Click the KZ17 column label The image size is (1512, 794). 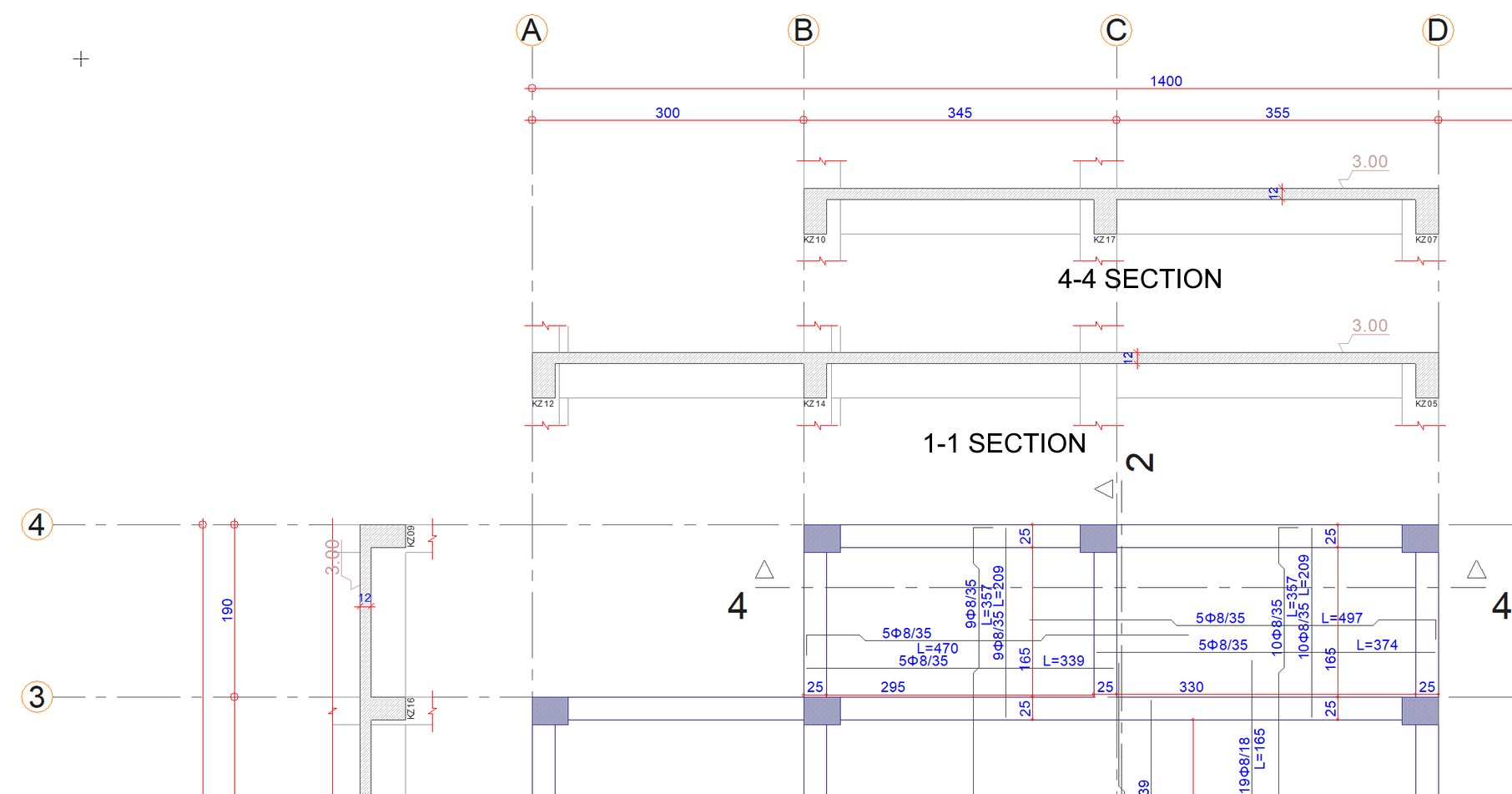(x=1103, y=240)
